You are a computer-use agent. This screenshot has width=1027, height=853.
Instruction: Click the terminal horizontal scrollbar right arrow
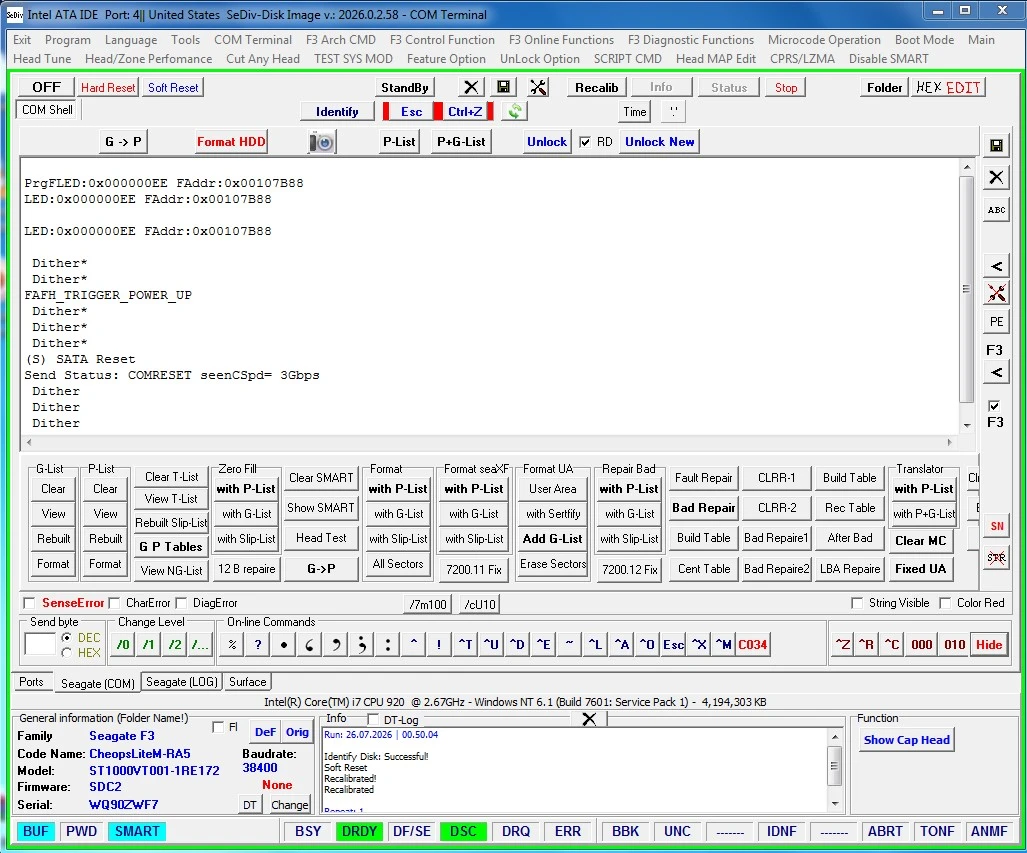click(950, 442)
